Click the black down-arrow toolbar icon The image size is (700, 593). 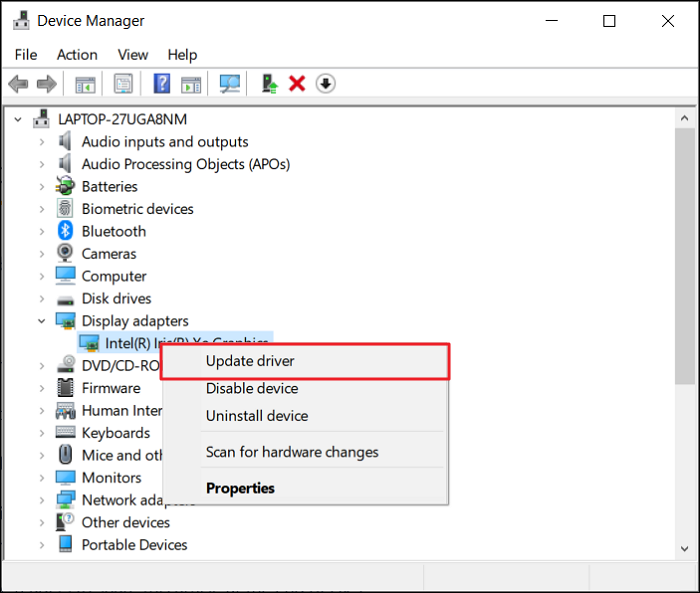[325, 84]
